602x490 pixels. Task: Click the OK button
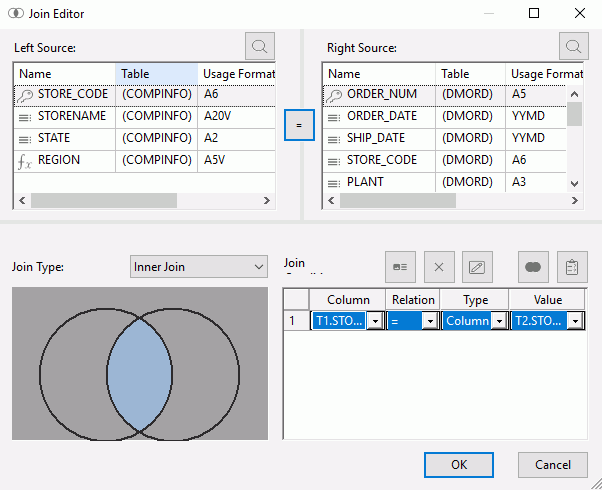click(459, 465)
